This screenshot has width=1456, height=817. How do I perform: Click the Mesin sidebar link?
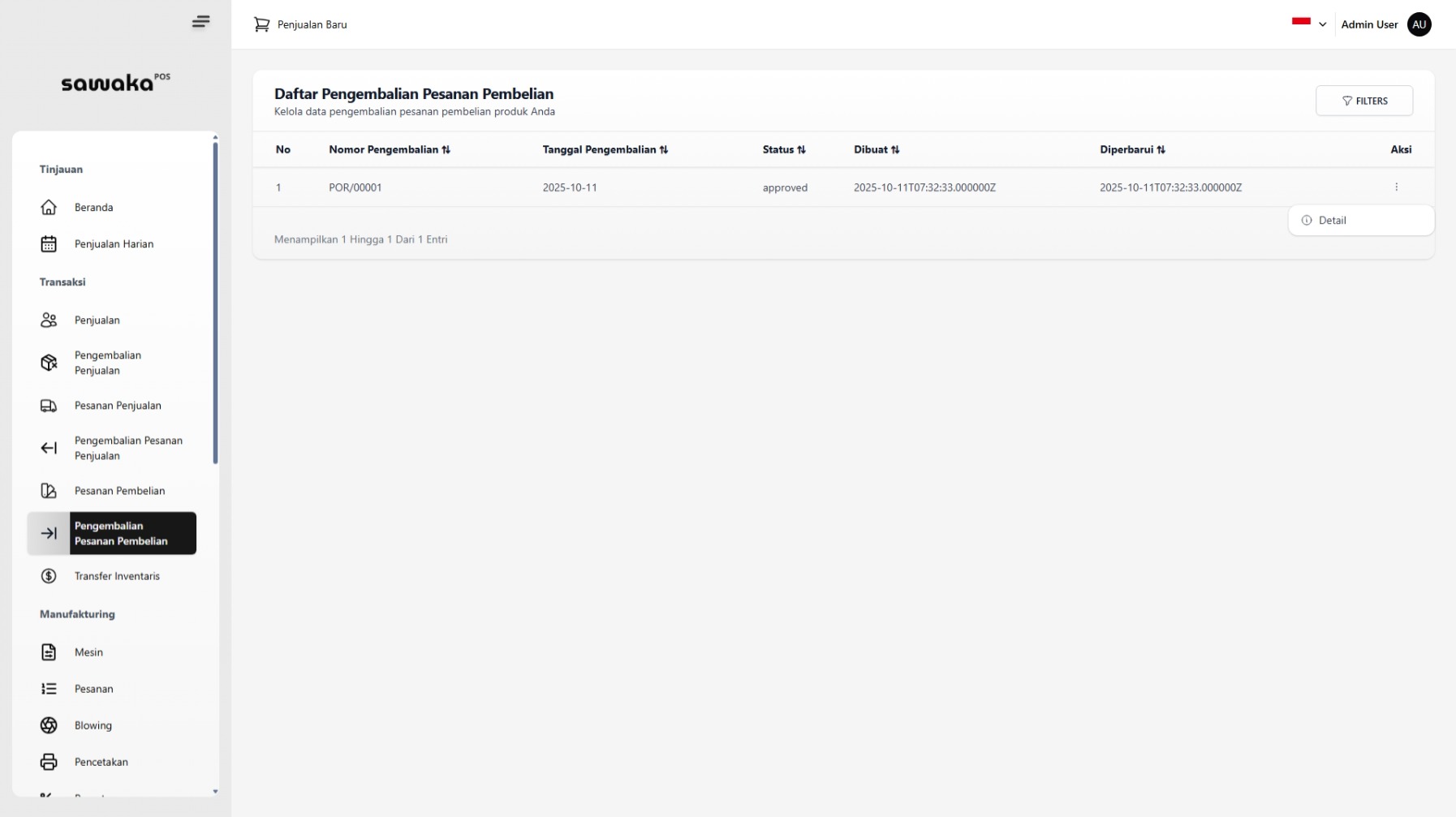coord(88,652)
